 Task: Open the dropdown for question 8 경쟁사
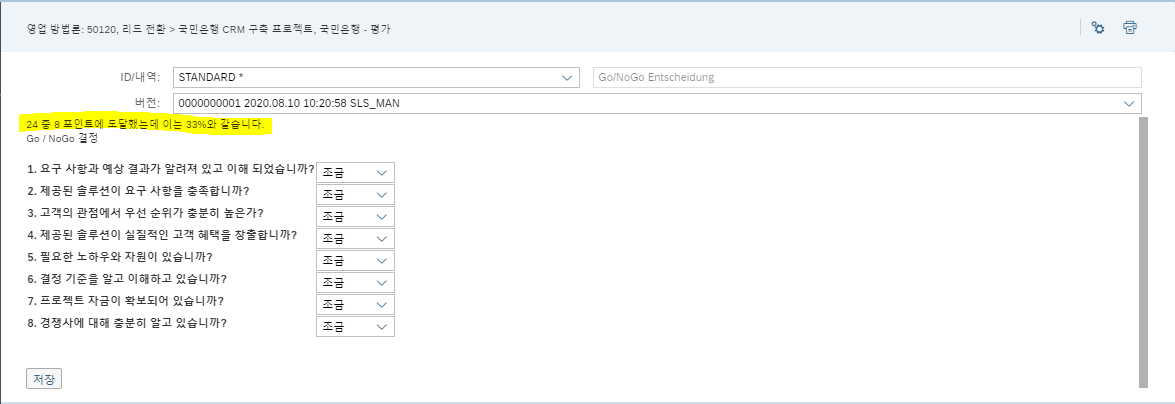click(355, 327)
